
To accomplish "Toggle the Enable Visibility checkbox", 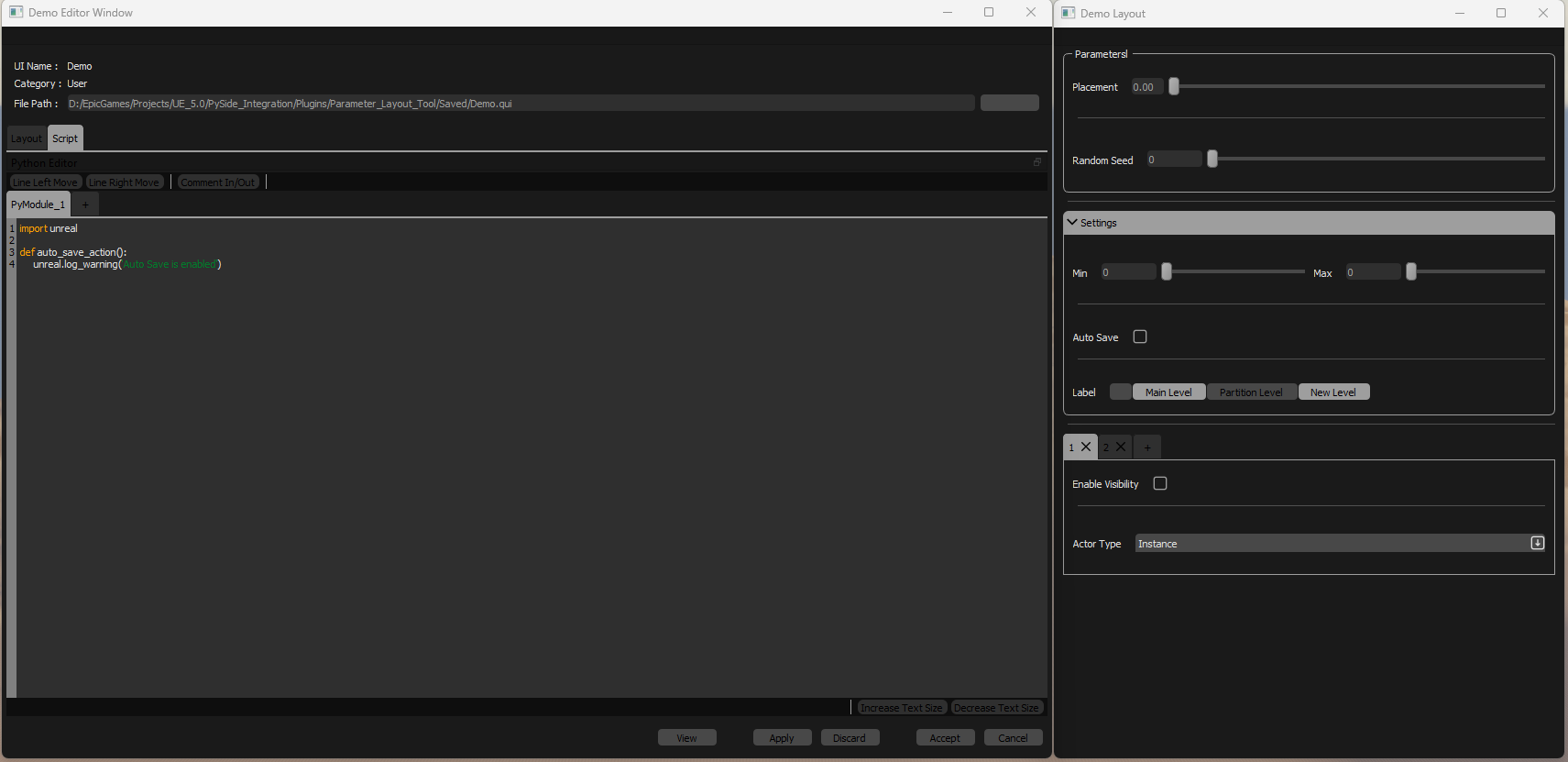I will point(1160,483).
